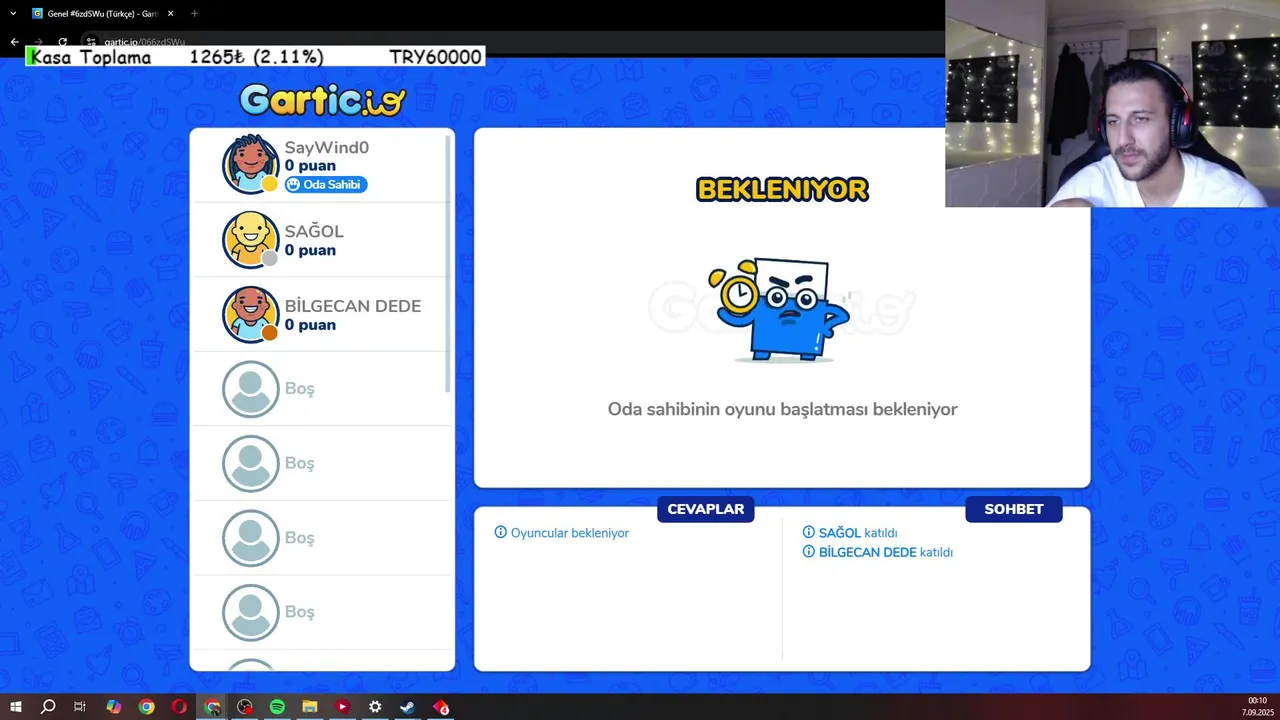Click the 'Oda sahibinin oyunu başlatması bekleniyor' text
Screen dimensions: 1280x720
[x=783, y=409]
